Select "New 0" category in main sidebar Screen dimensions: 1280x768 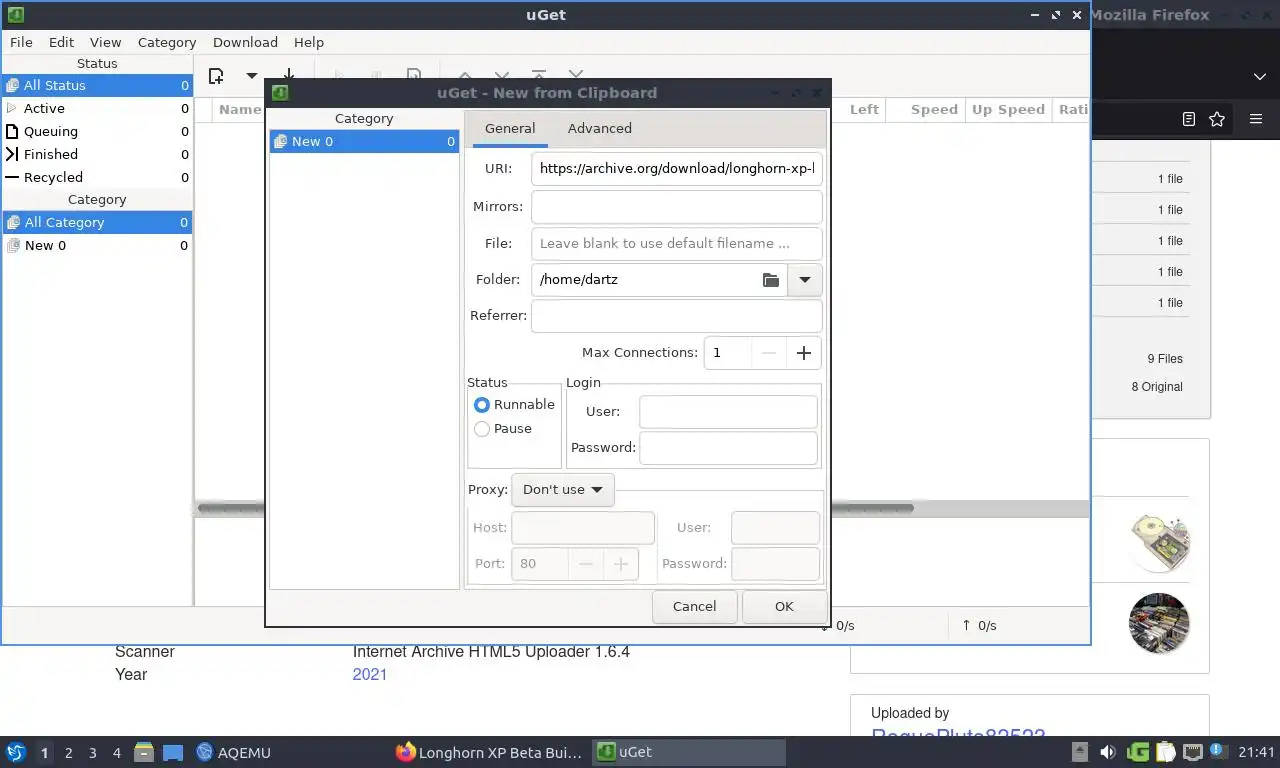(97, 245)
